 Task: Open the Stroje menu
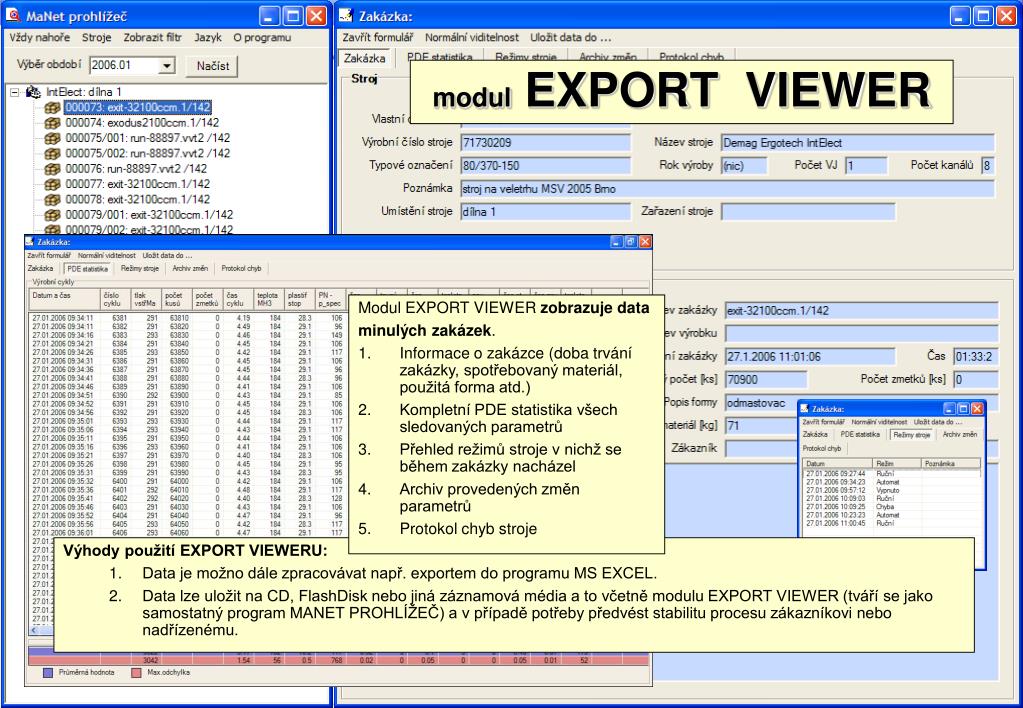tap(97, 38)
